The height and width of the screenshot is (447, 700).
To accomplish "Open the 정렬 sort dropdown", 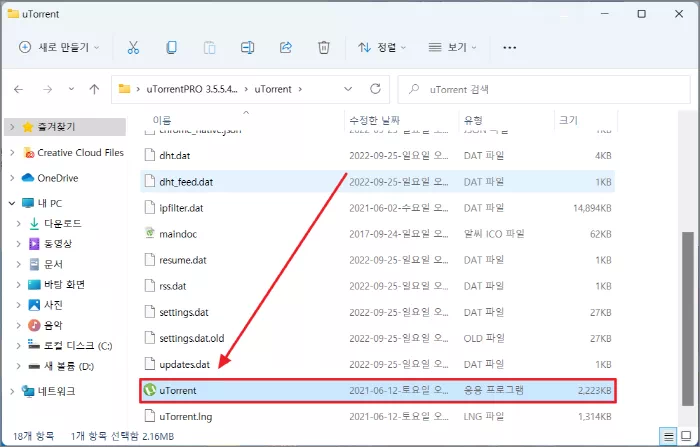I will (x=382, y=47).
